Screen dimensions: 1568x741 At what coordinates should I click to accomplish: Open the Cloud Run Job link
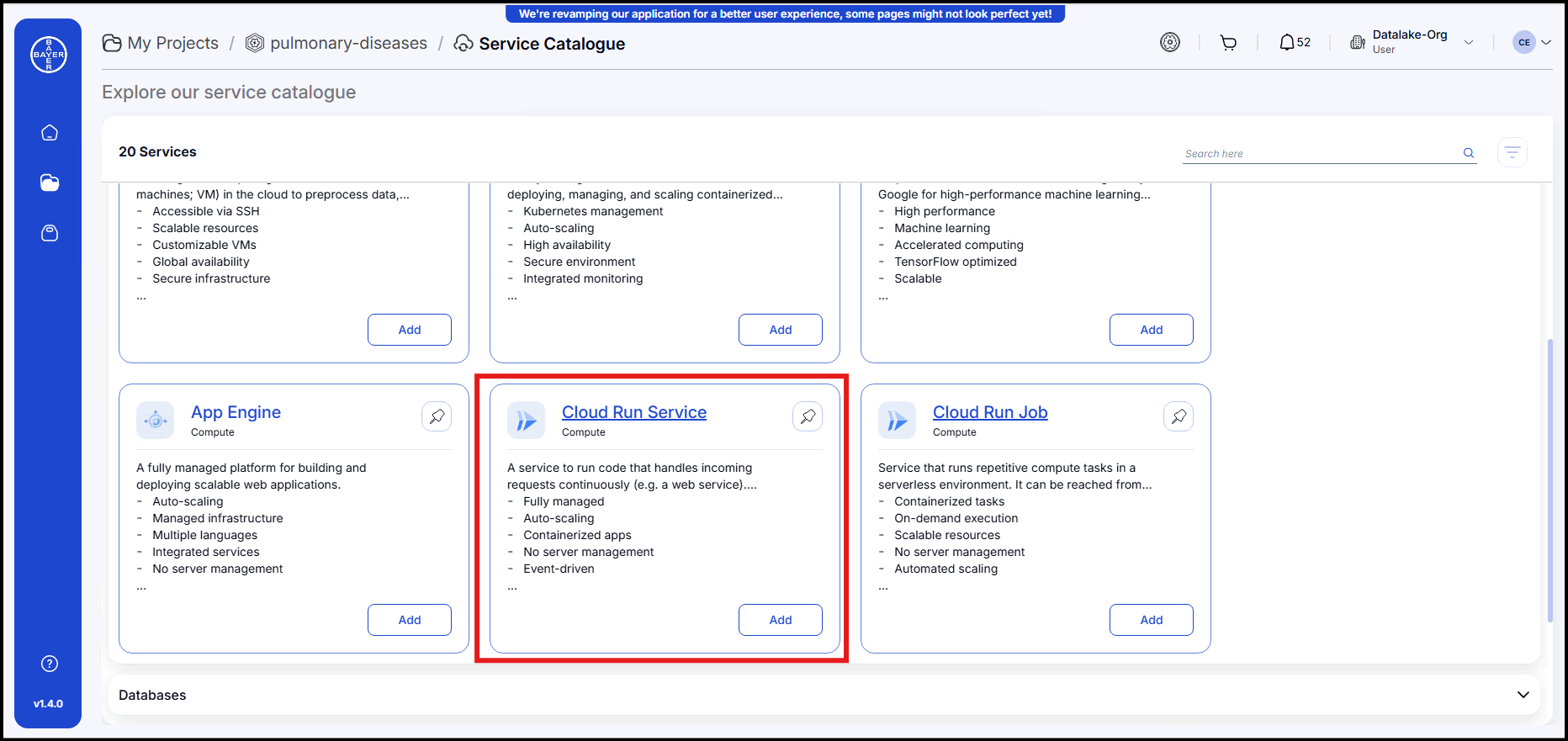tap(990, 412)
